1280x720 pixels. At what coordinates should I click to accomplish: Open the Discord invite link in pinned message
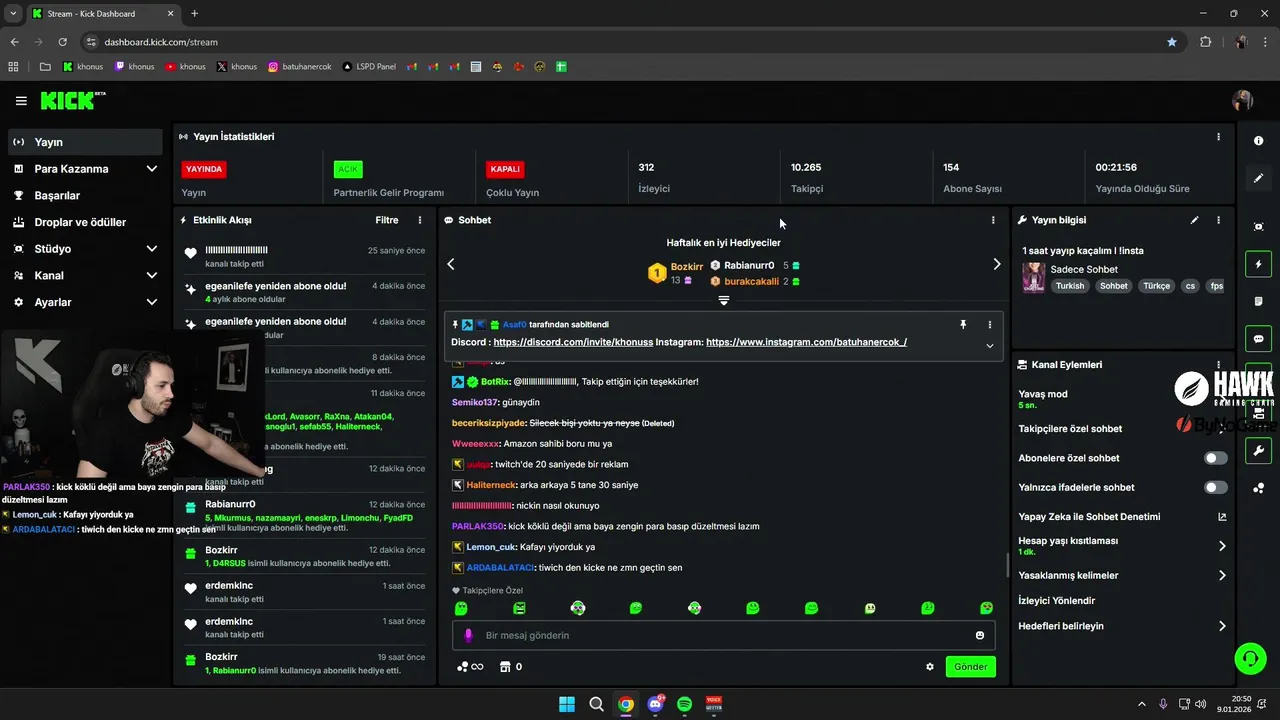[x=572, y=342]
